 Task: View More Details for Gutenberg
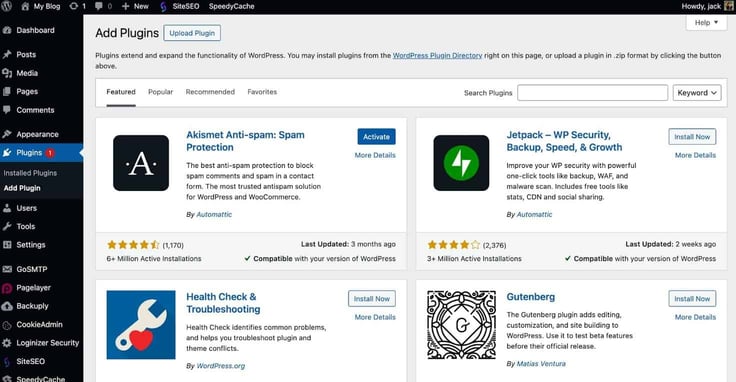[x=695, y=317]
